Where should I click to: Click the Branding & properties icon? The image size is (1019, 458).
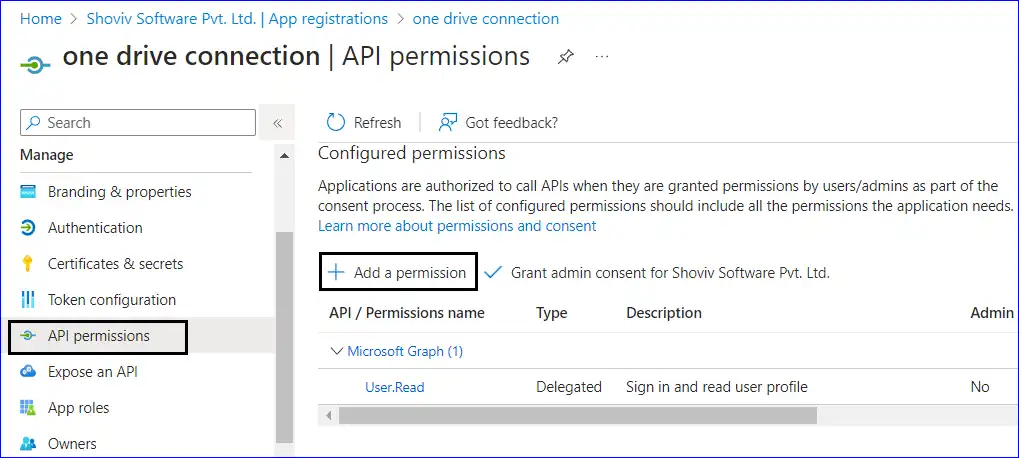[28, 192]
